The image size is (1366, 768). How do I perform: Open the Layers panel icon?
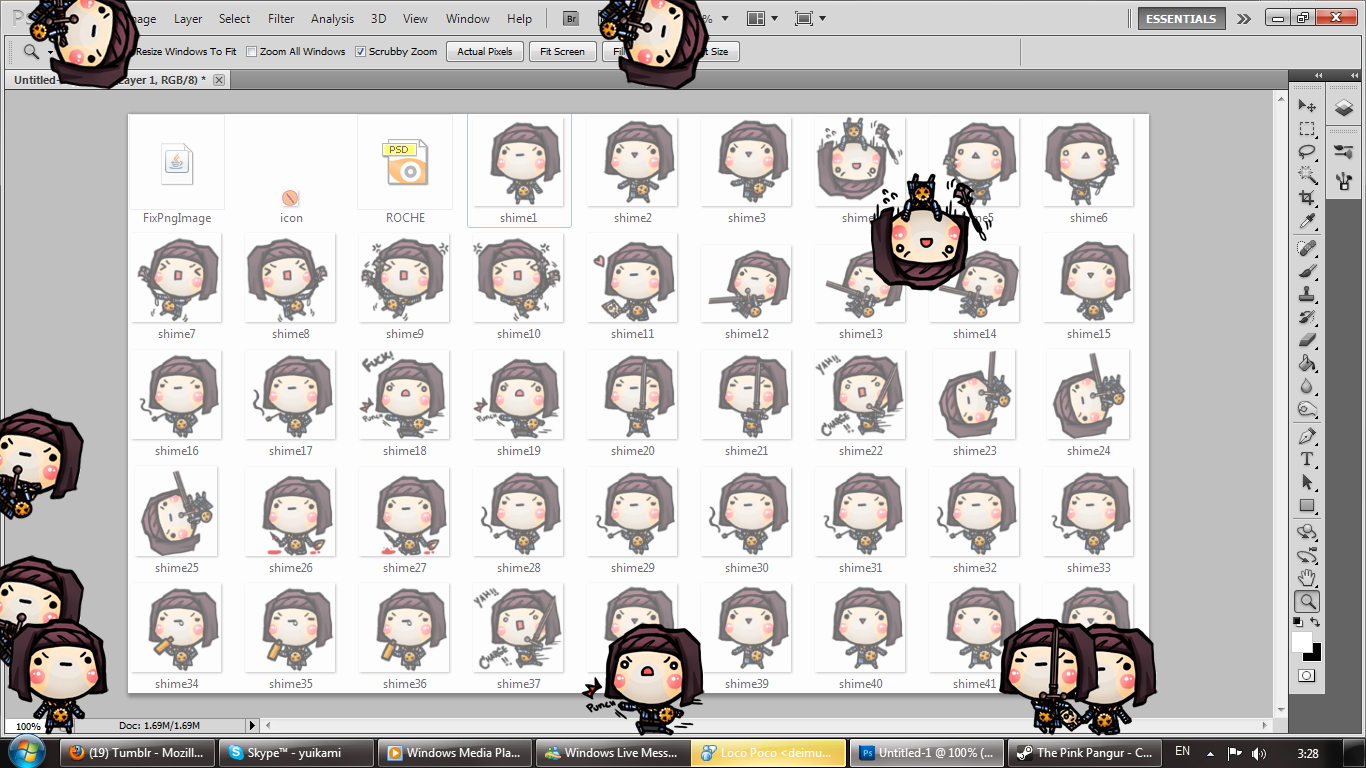tap(1342, 108)
